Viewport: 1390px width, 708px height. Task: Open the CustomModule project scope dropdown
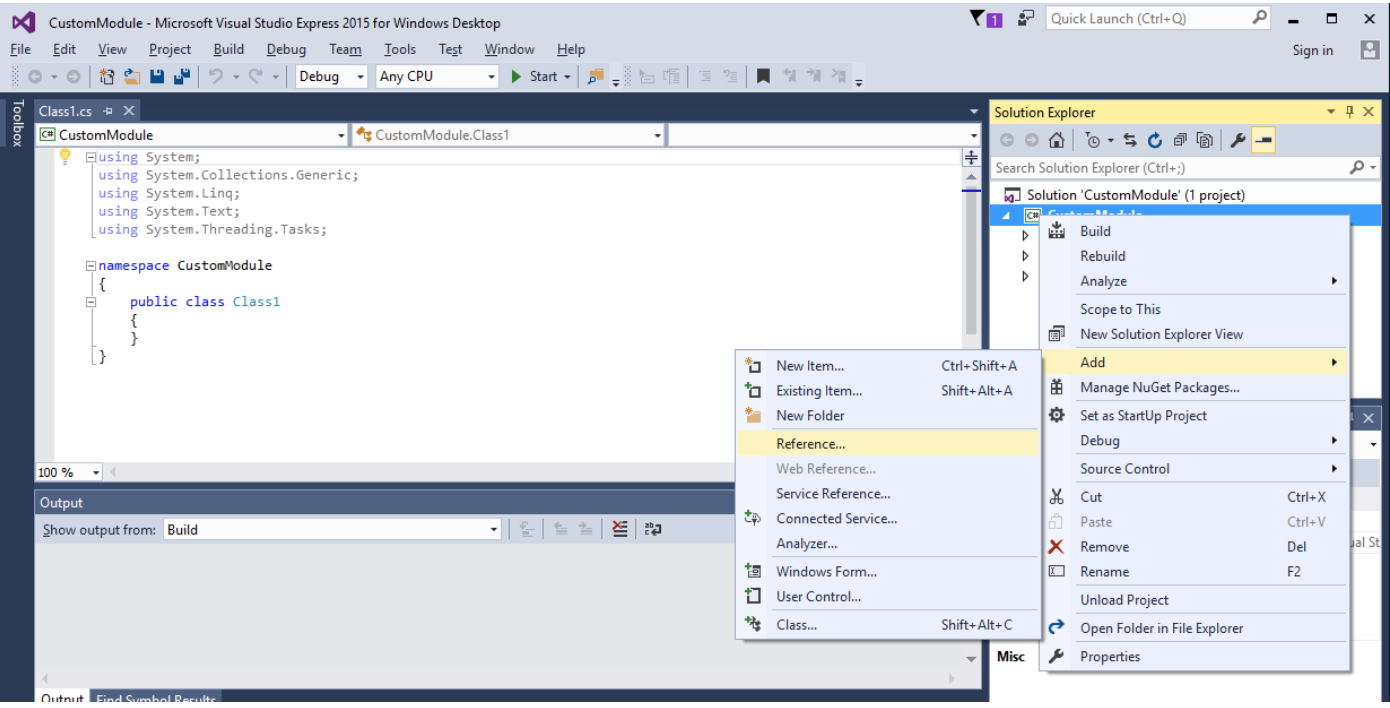tap(192, 135)
